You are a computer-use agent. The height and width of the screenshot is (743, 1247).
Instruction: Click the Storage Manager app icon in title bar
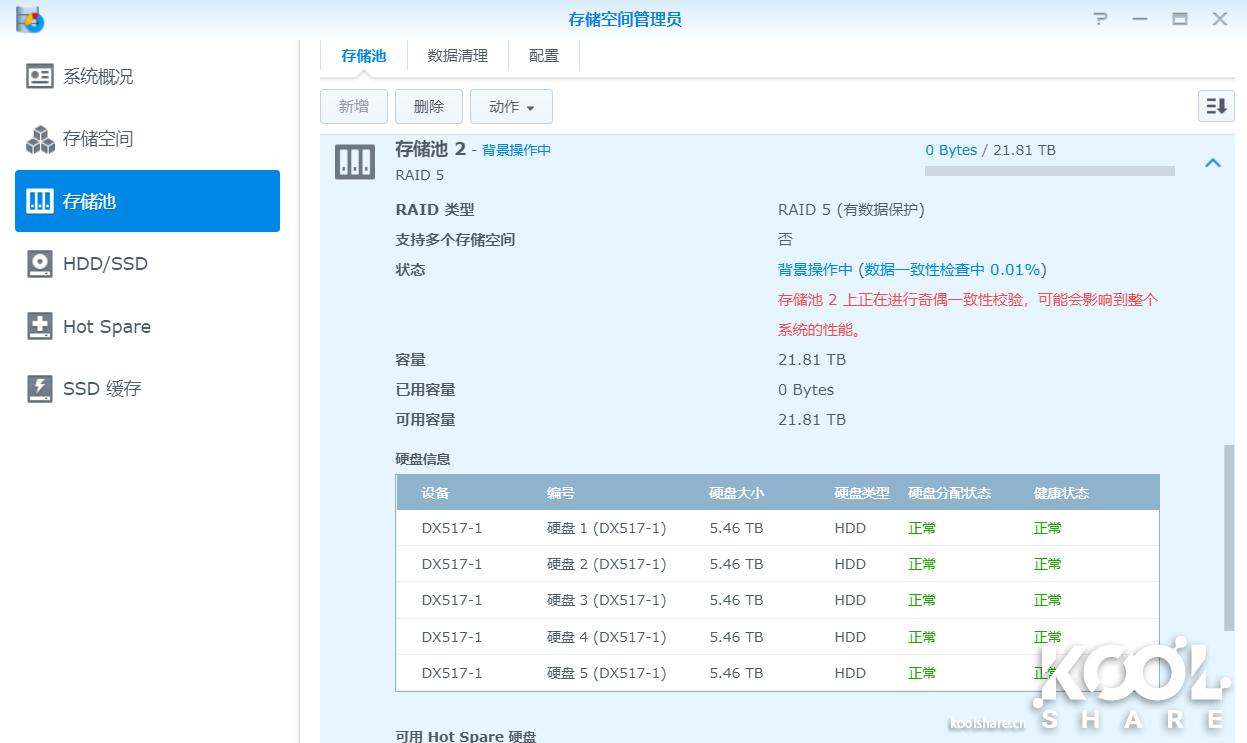coord(30,19)
